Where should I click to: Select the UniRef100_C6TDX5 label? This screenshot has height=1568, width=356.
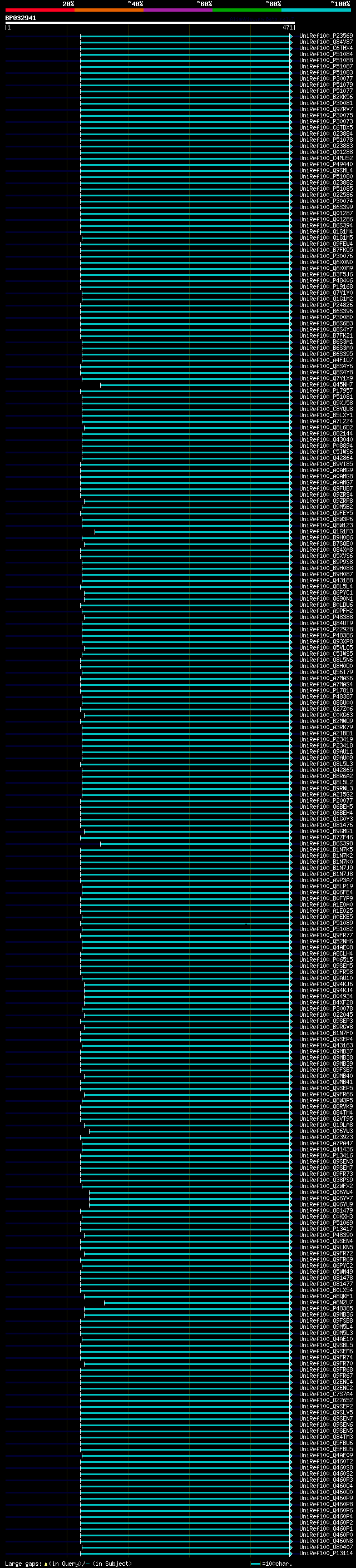point(326,128)
